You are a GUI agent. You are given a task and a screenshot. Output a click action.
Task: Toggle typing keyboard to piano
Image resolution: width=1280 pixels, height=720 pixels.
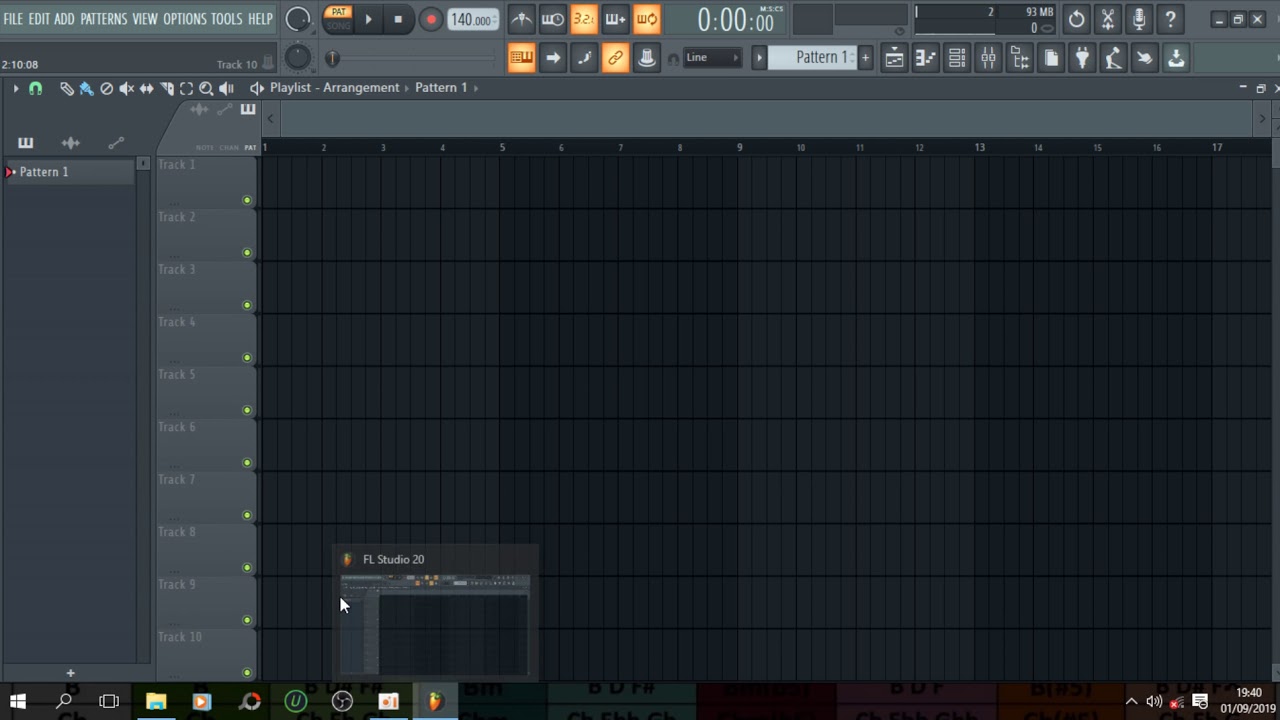[x=521, y=58]
